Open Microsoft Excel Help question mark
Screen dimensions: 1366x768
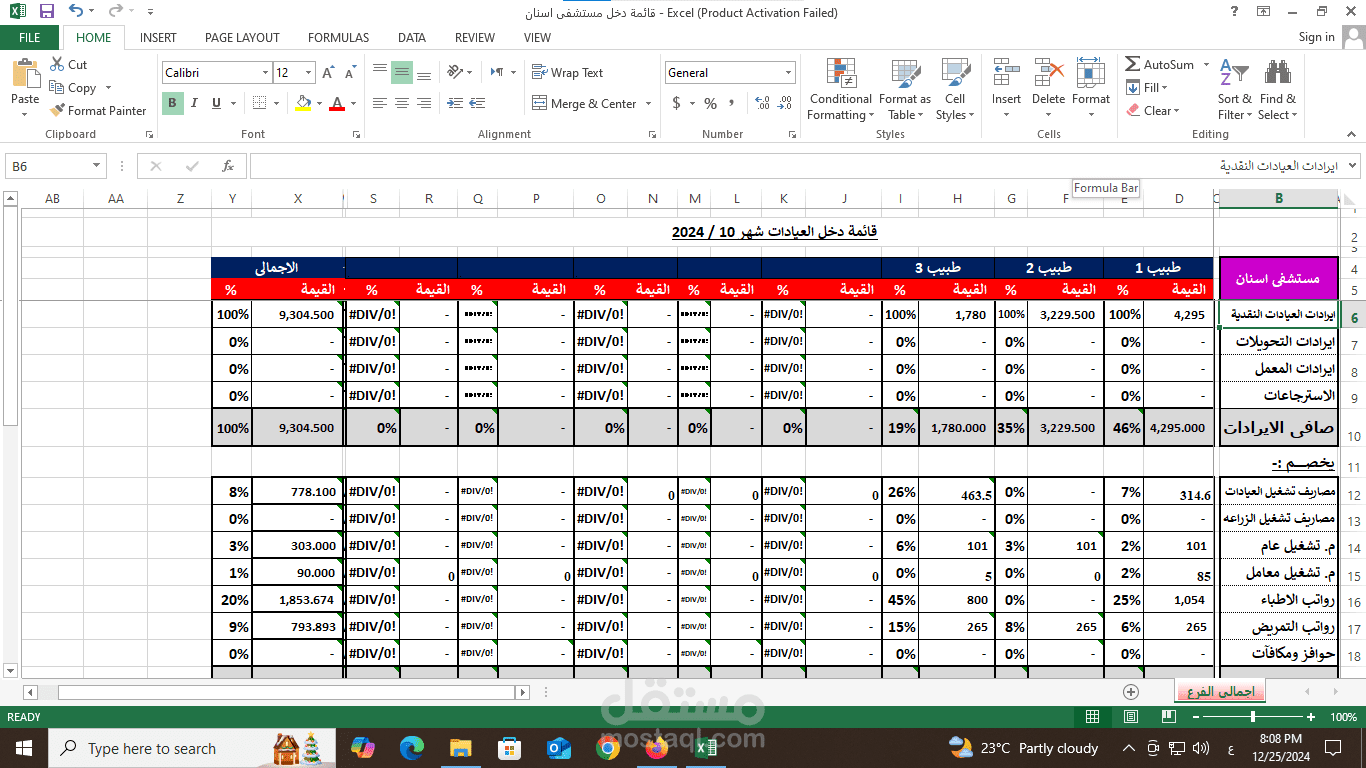click(1235, 12)
